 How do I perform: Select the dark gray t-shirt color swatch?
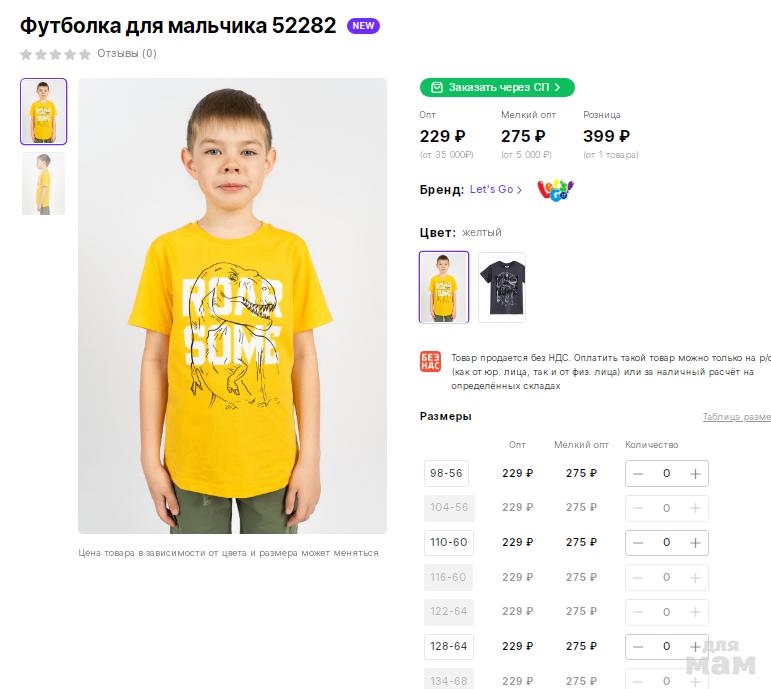pos(501,287)
